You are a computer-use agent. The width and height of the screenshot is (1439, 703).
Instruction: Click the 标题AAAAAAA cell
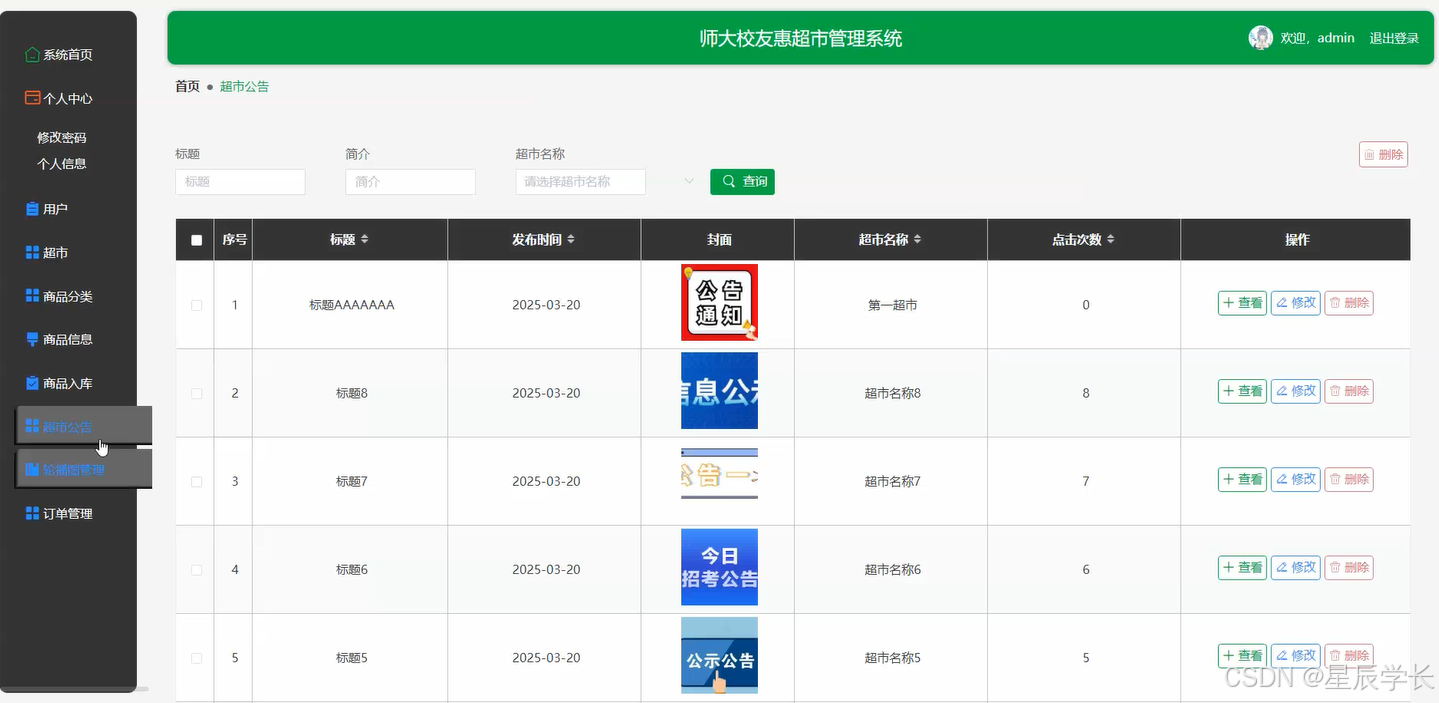click(x=351, y=305)
